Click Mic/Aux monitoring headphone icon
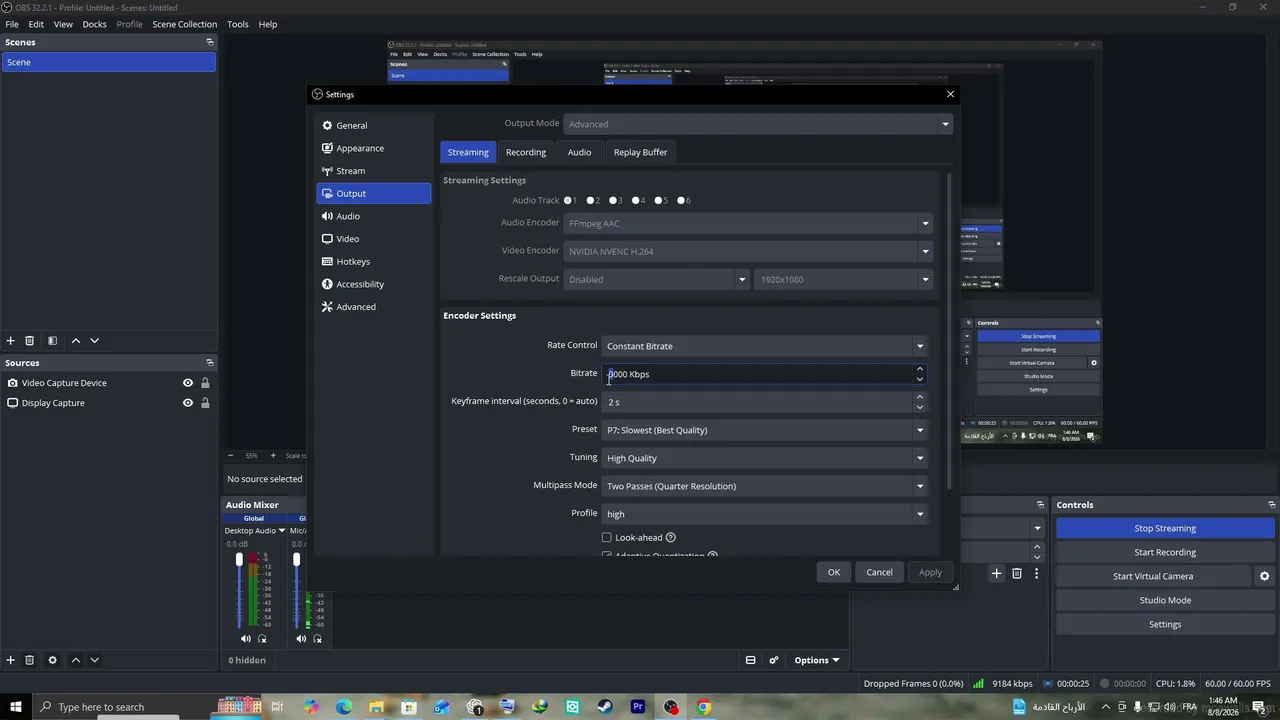Image resolution: width=1280 pixels, height=720 pixels. point(318,638)
